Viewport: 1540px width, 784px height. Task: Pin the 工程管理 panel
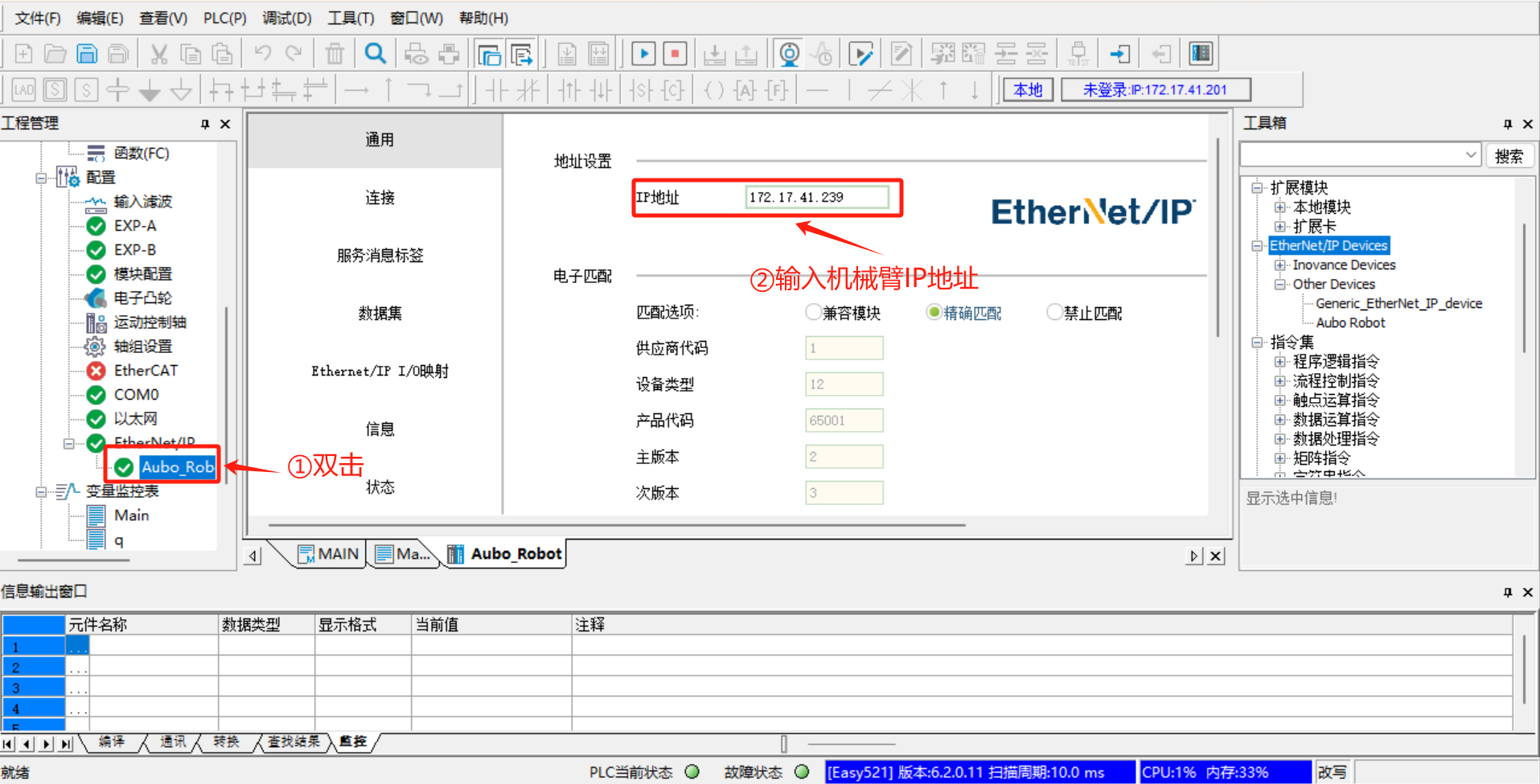205,124
